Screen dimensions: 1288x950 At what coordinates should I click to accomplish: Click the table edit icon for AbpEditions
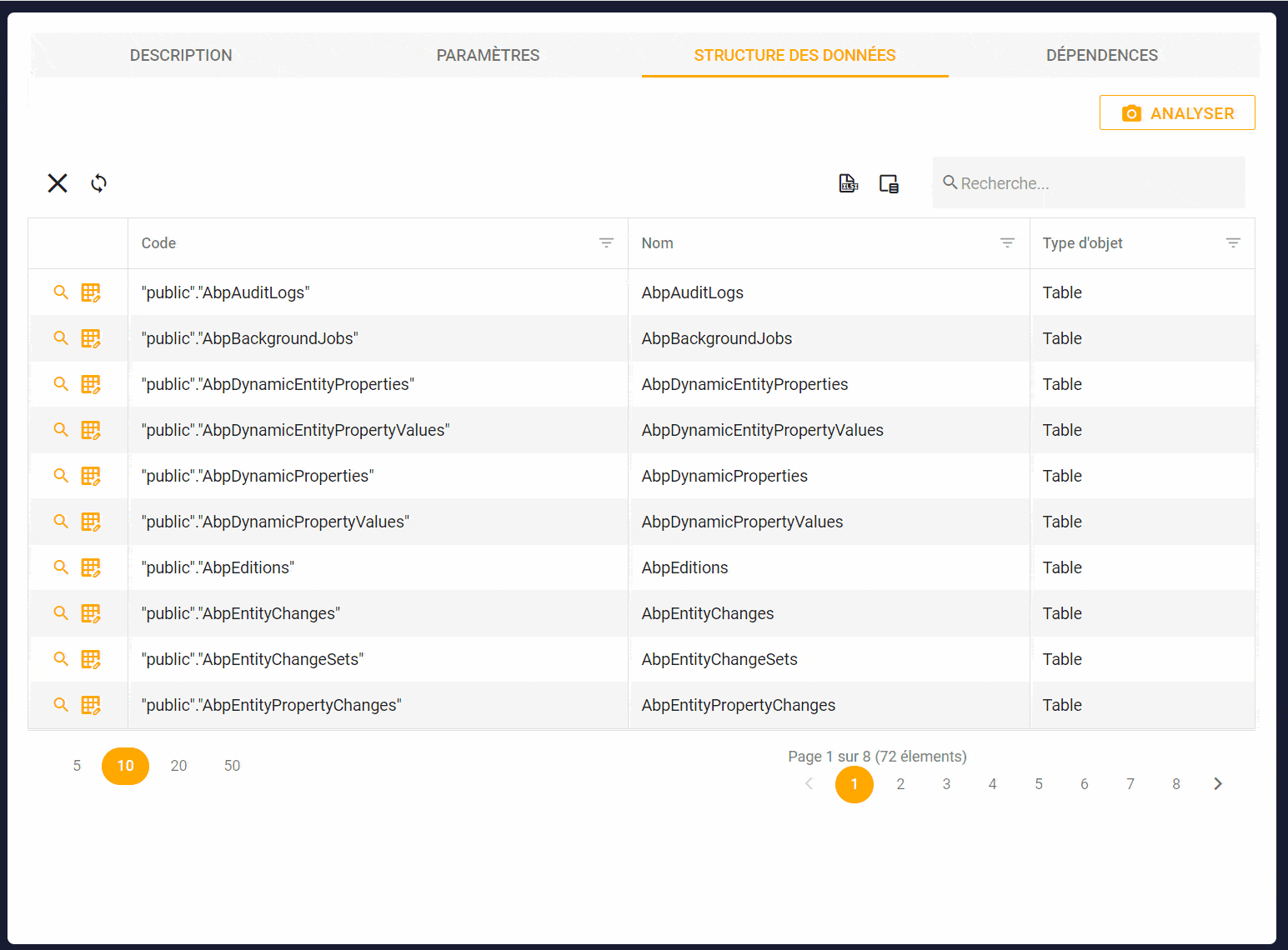(x=91, y=567)
